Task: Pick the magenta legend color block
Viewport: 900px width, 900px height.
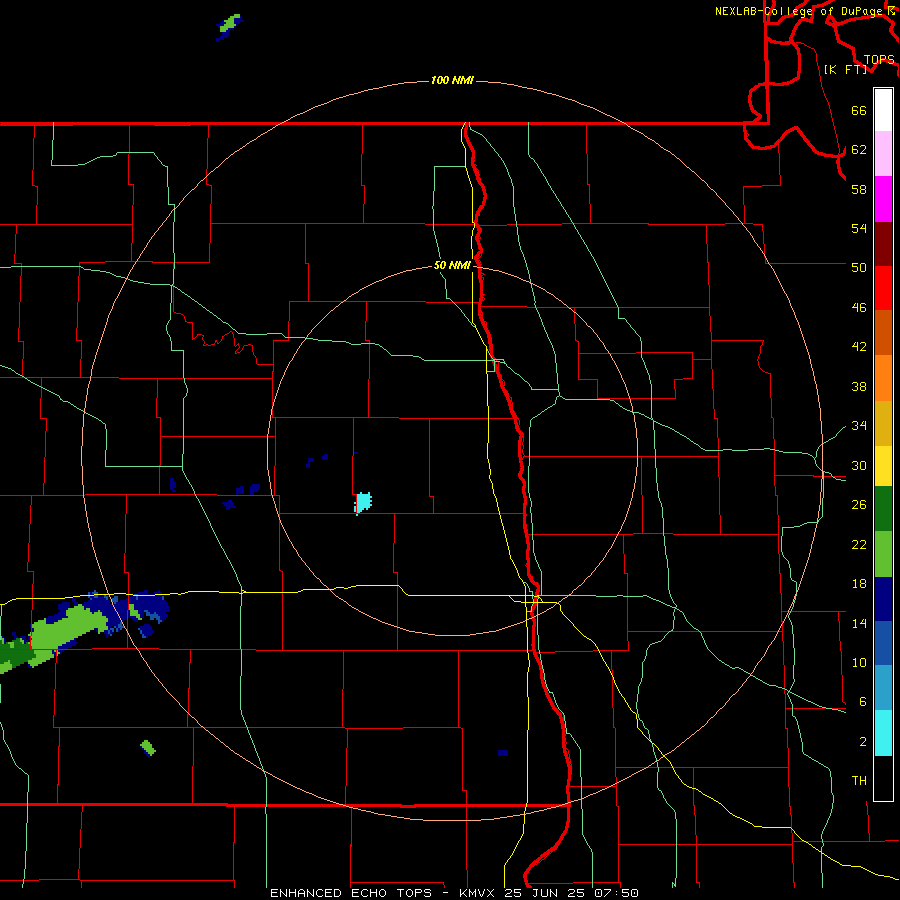Action: pos(883,199)
